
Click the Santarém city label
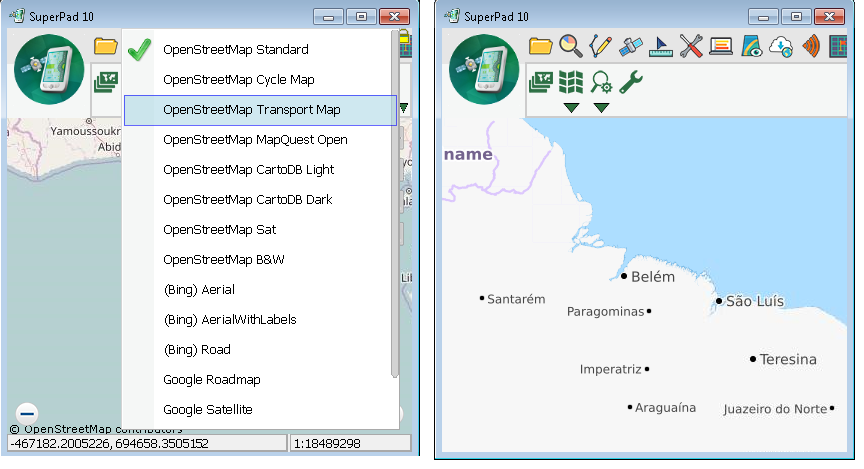(x=516, y=299)
